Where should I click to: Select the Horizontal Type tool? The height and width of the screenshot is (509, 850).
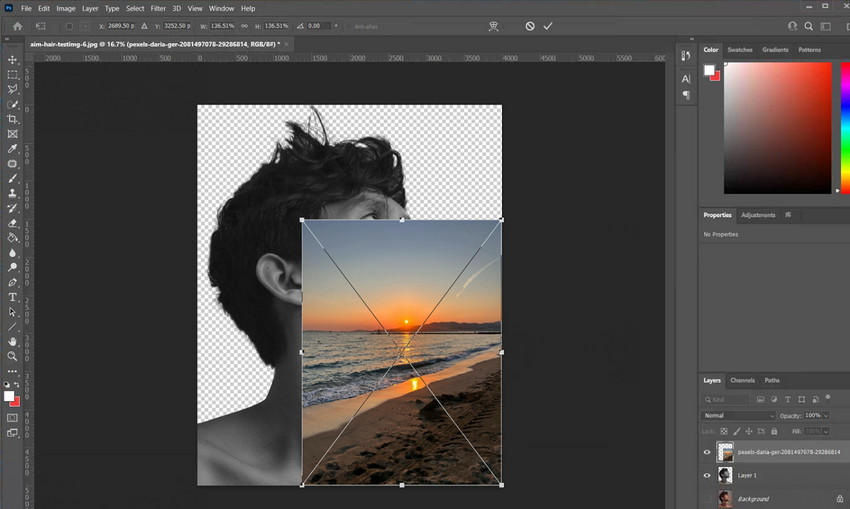[12, 297]
